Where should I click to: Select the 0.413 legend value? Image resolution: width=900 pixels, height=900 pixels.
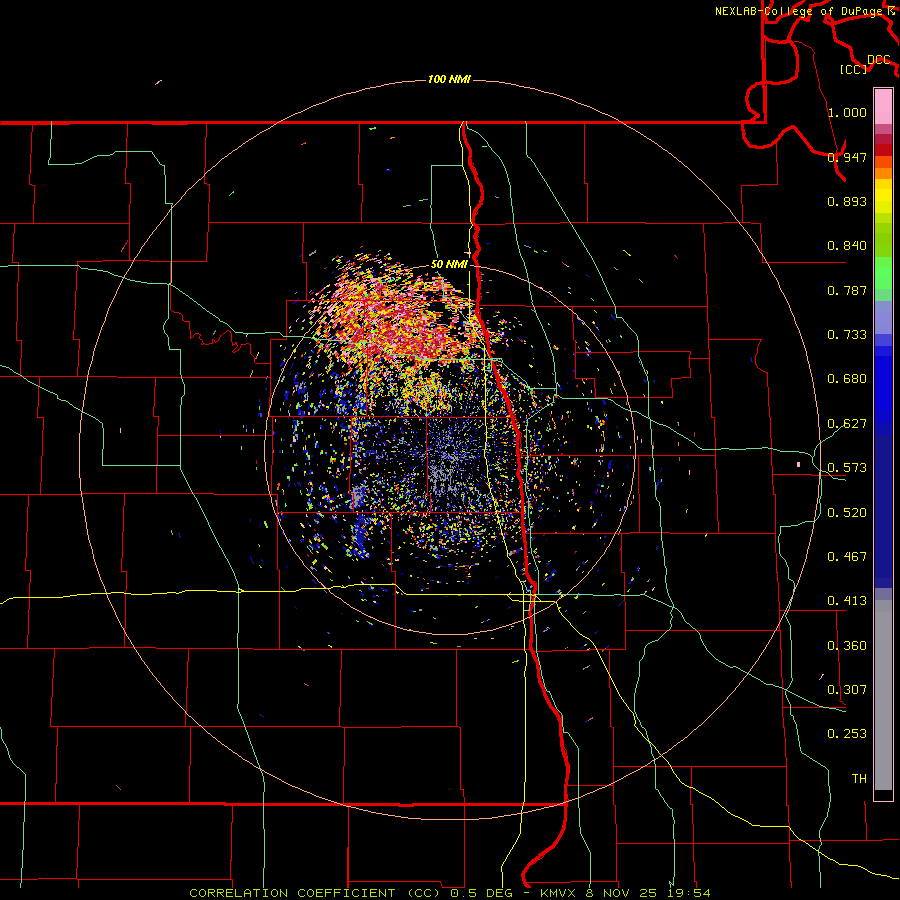coord(847,600)
